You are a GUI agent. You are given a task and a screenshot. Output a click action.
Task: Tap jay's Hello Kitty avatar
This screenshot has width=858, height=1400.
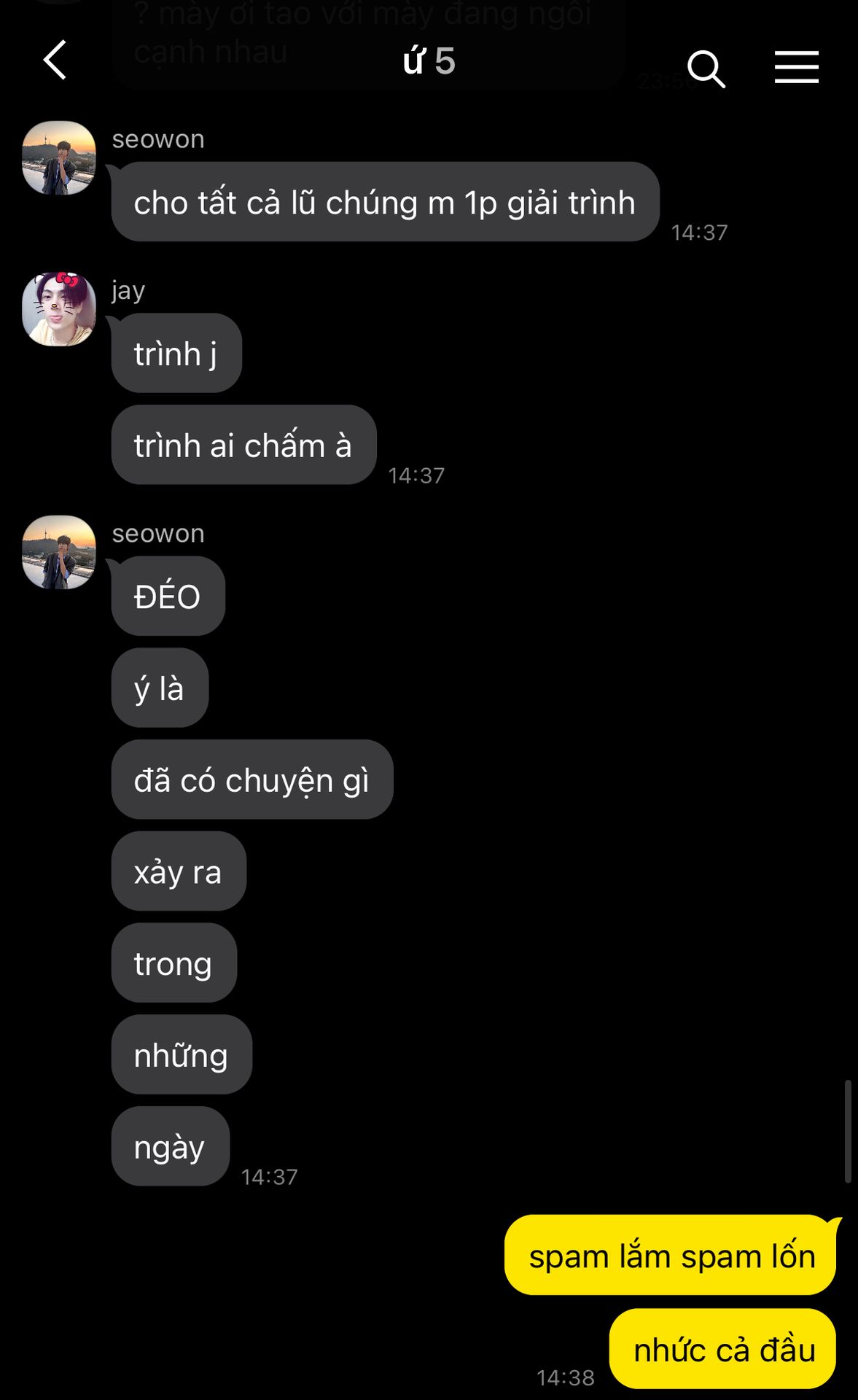point(59,309)
